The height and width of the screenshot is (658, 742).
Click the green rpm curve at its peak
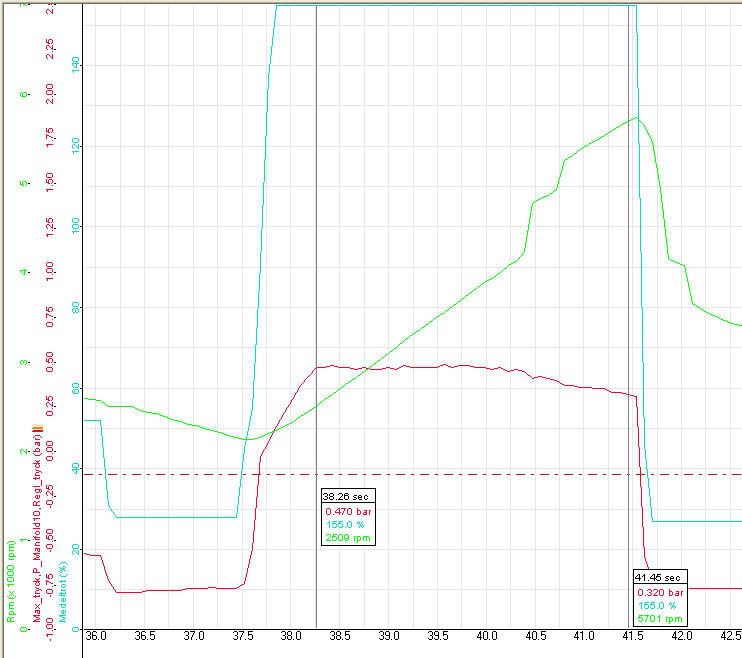point(635,118)
